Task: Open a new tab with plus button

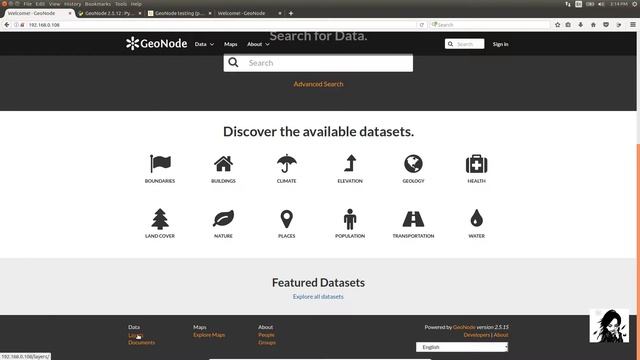Action: tap(291, 13)
